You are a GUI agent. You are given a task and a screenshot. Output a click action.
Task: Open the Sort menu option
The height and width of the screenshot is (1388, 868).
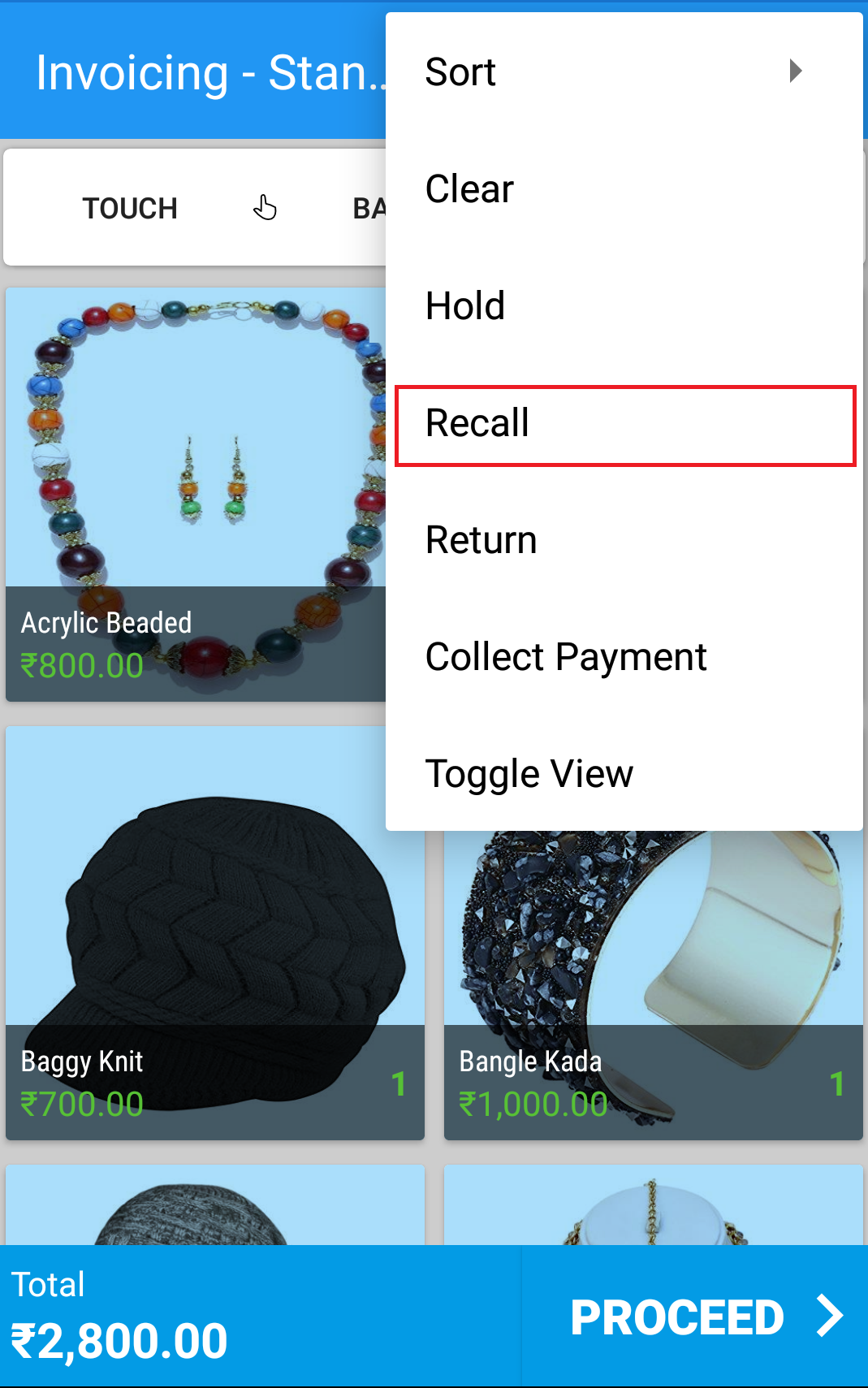tap(624, 71)
